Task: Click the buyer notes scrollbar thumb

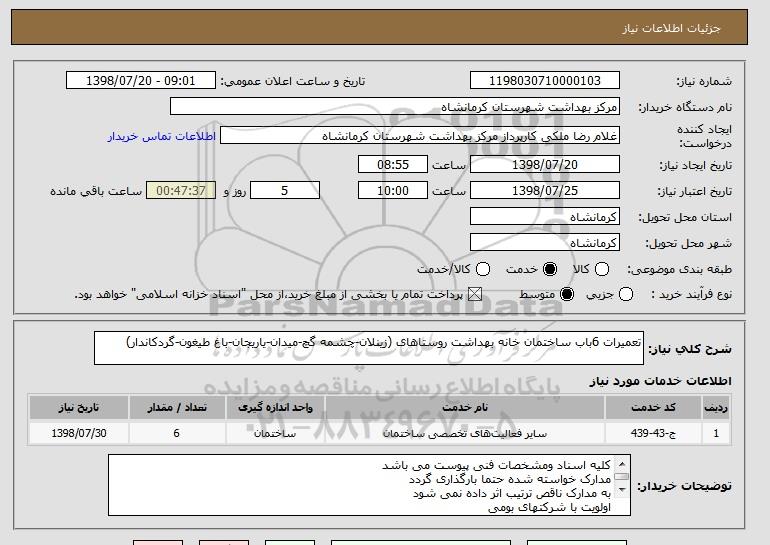Action: 622,476
